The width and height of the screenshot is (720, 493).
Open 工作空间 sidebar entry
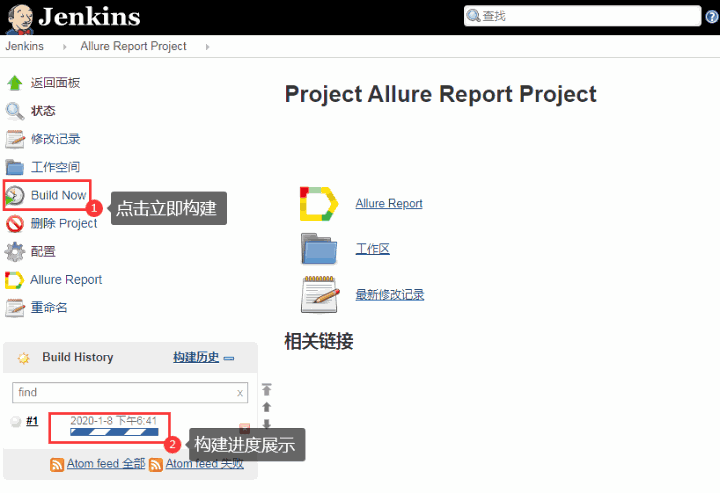point(56,167)
